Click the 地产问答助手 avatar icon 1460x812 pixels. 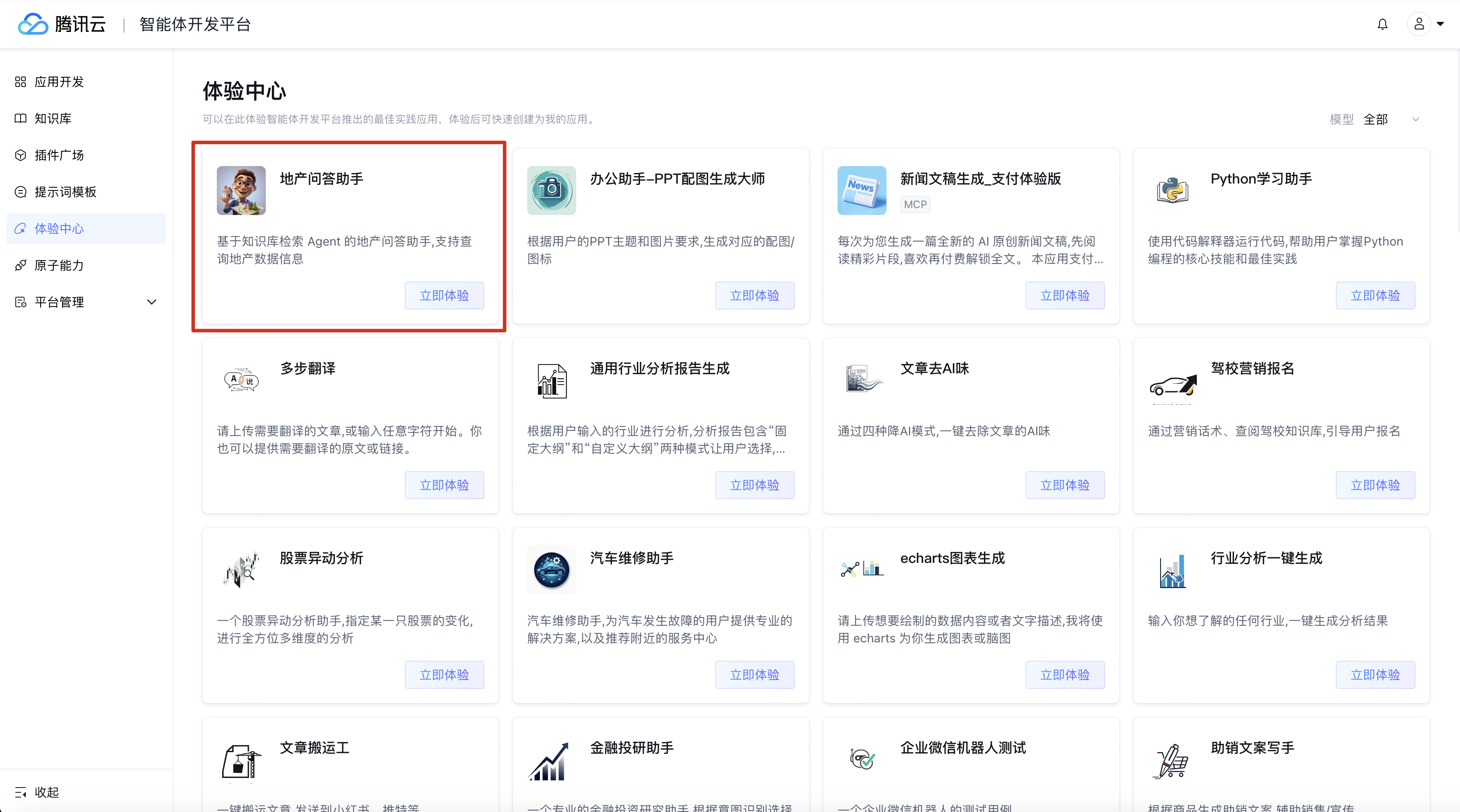pos(241,191)
